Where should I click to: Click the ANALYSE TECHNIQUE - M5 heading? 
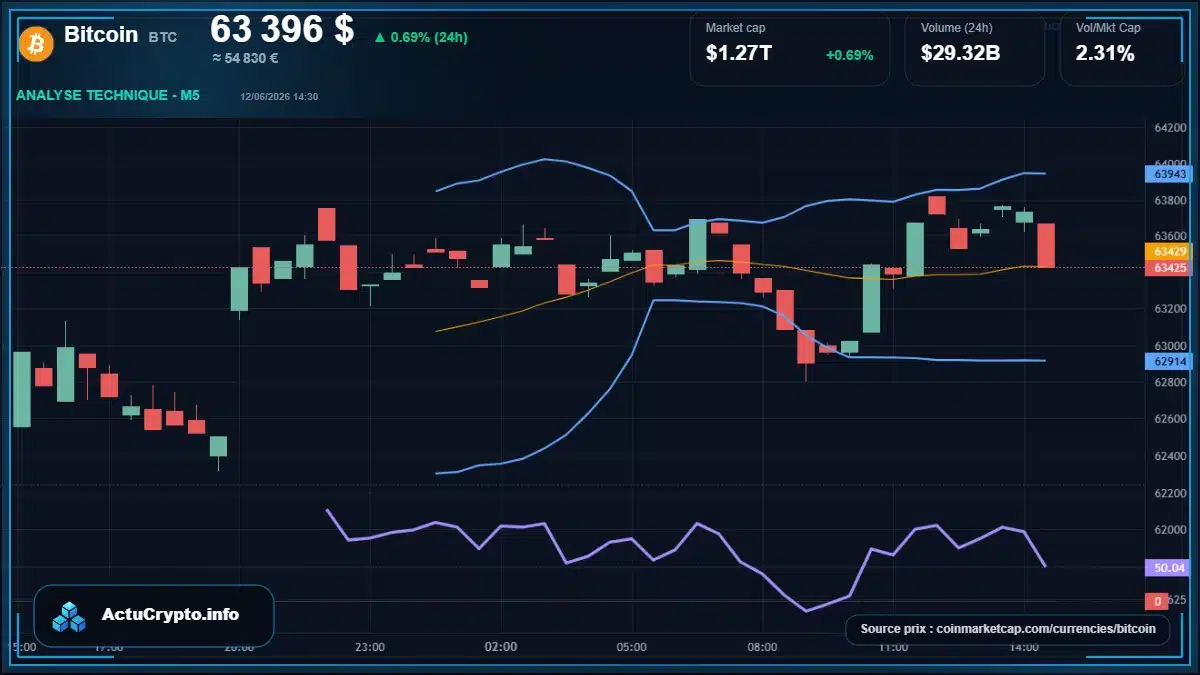[x=108, y=95]
